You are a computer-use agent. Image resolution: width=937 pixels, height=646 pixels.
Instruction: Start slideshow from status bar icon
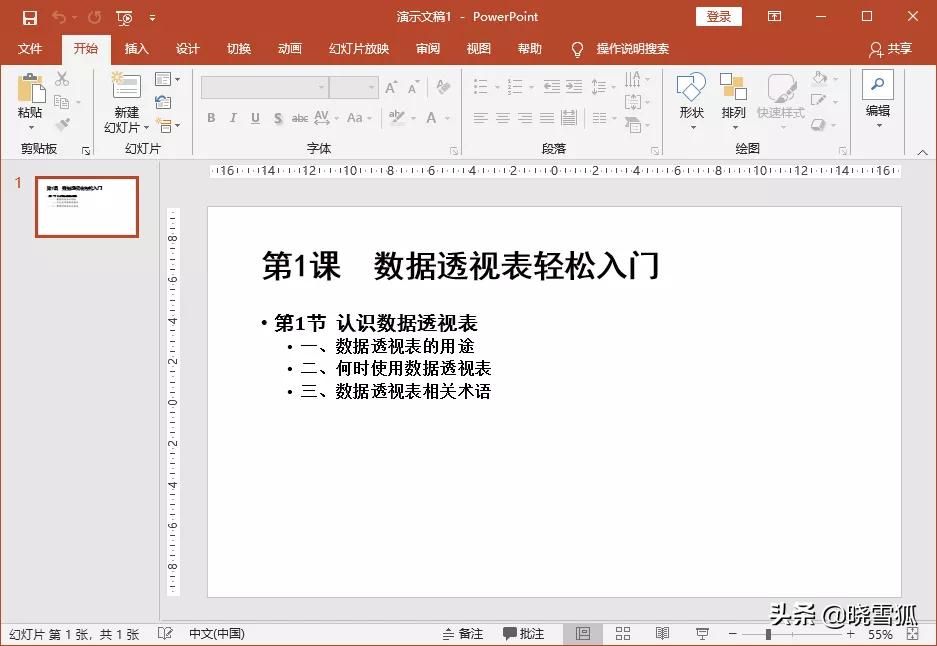click(x=702, y=633)
